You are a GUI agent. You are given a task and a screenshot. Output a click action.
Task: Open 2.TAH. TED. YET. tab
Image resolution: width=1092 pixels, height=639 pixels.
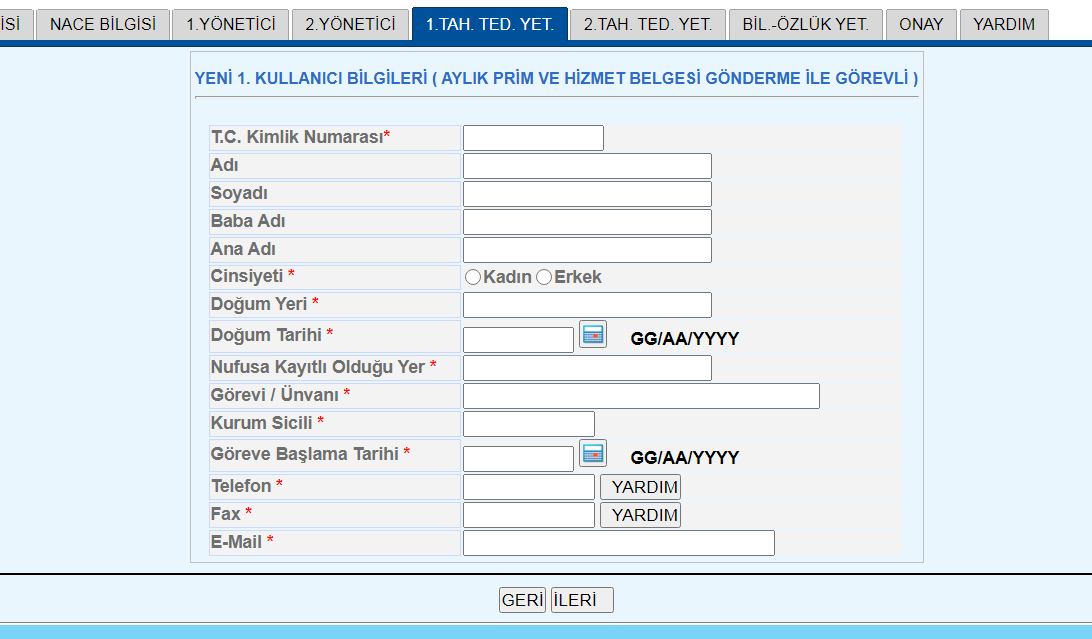click(648, 24)
